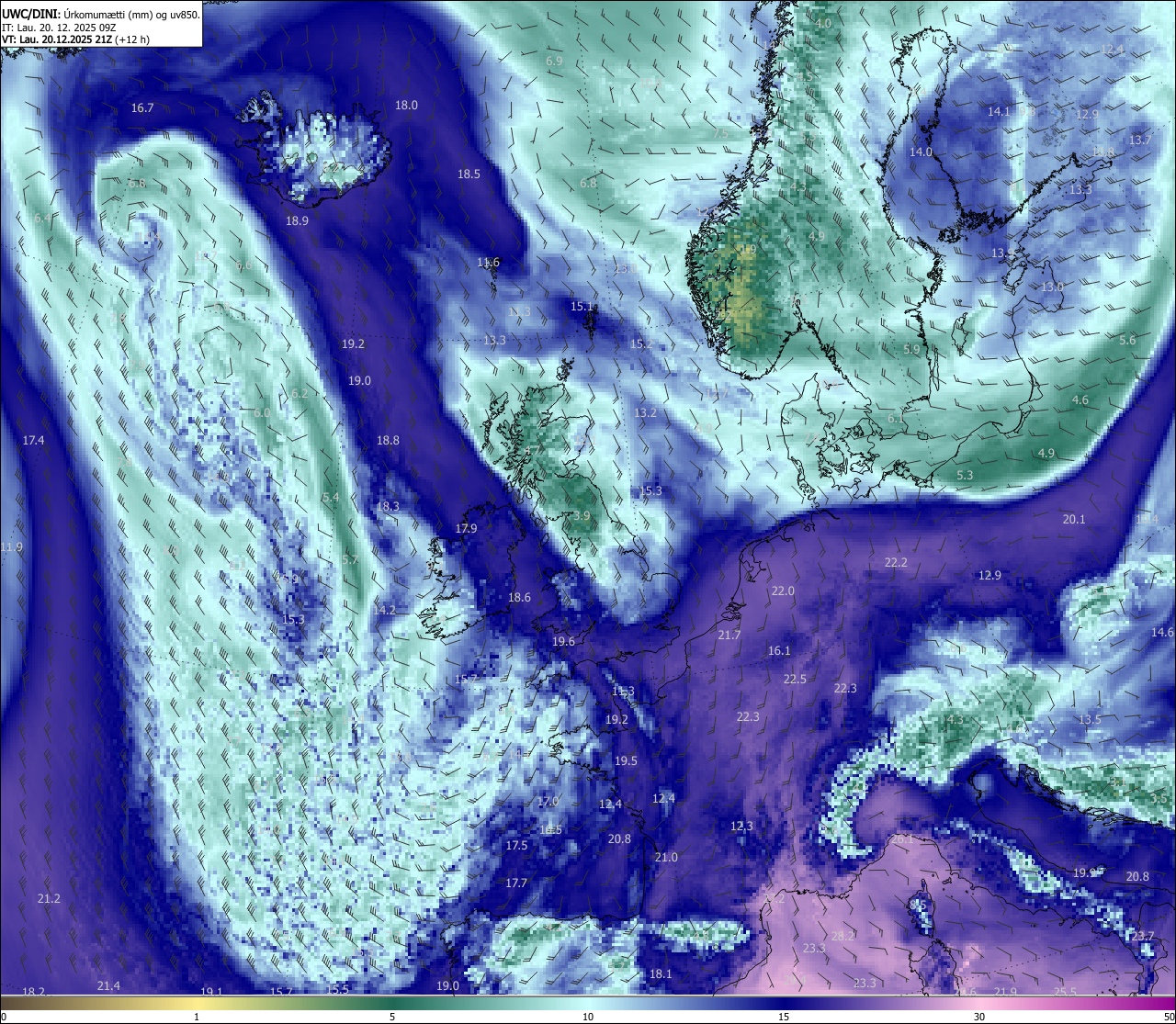Click the 19.5 value on the map
The image size is (1176, 1024).
tap(626, 761)
